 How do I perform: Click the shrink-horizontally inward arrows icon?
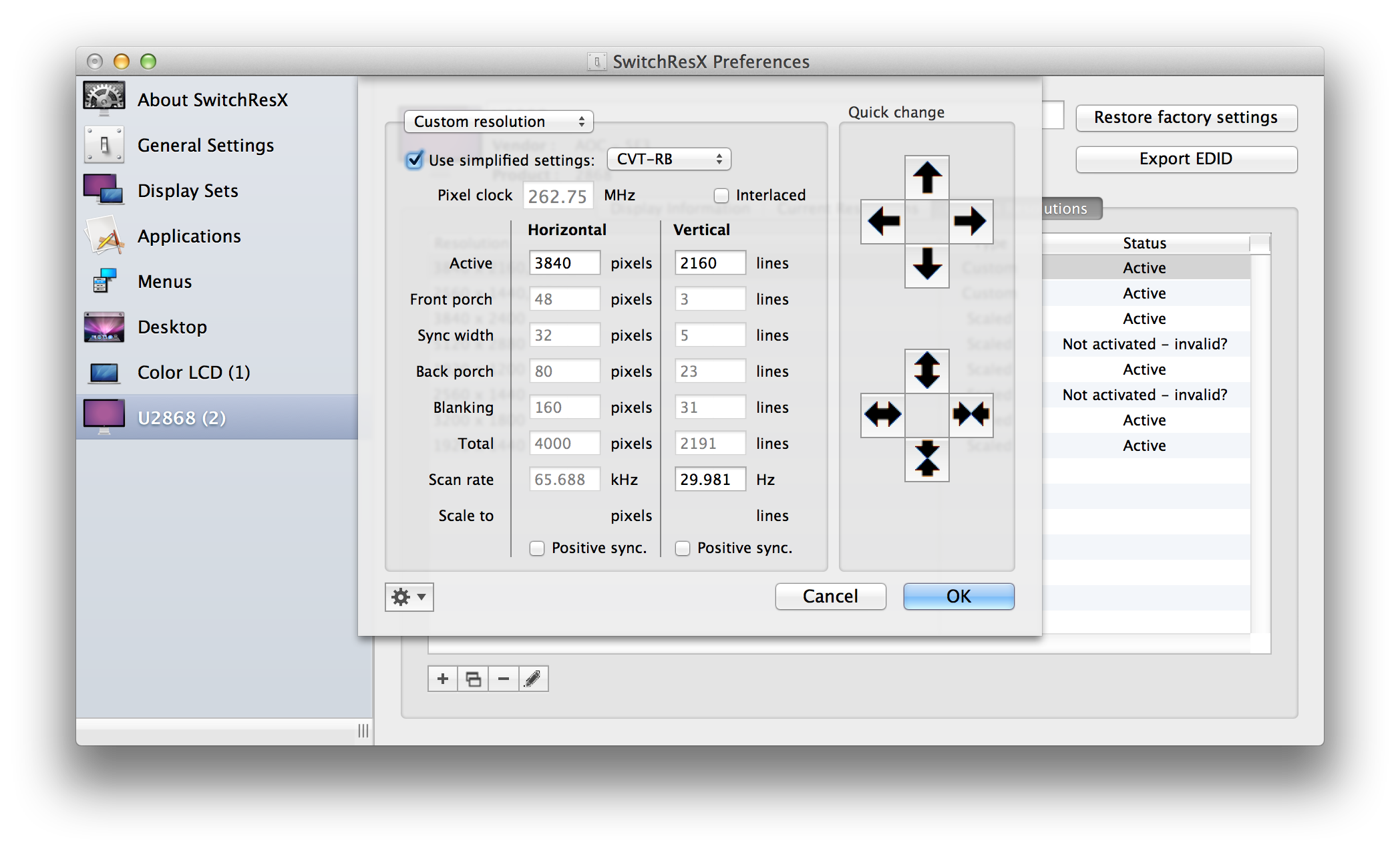970,414
